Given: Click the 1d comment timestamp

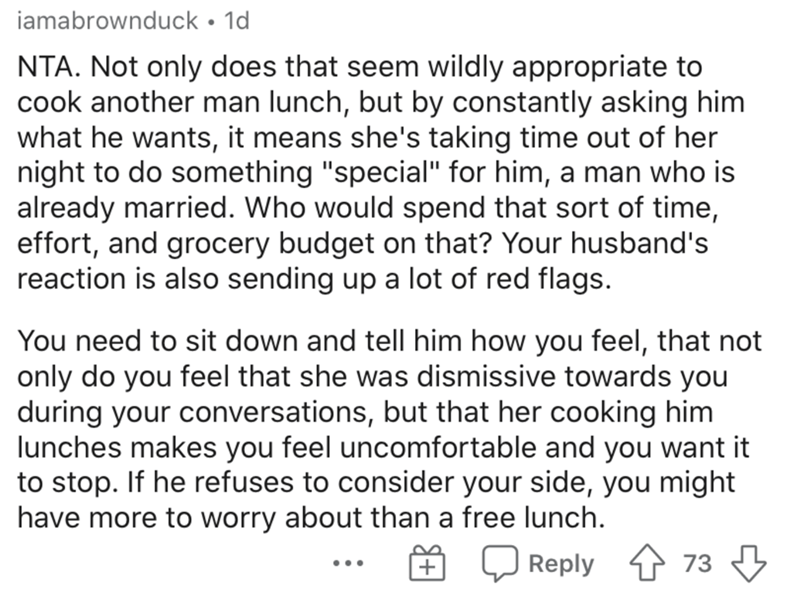Looking at the screenshot, I should [x=237, y=21].
